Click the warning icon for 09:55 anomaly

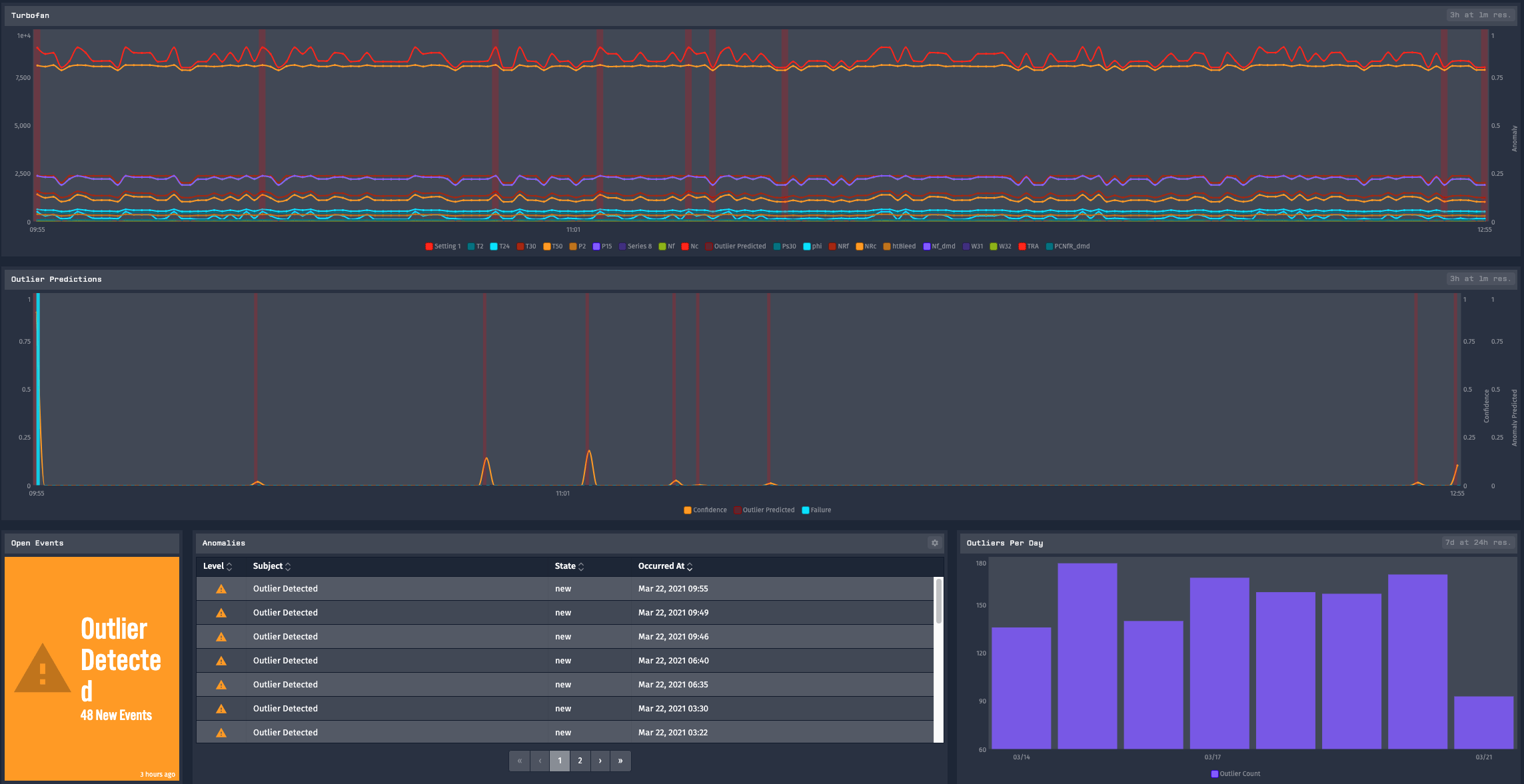(x=221, y=589)
